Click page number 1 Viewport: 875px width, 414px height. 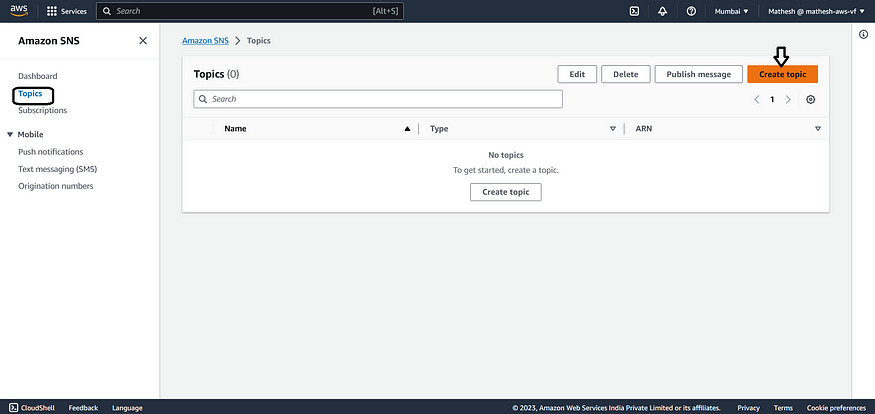pyautogui.click(x=772, y=99)
